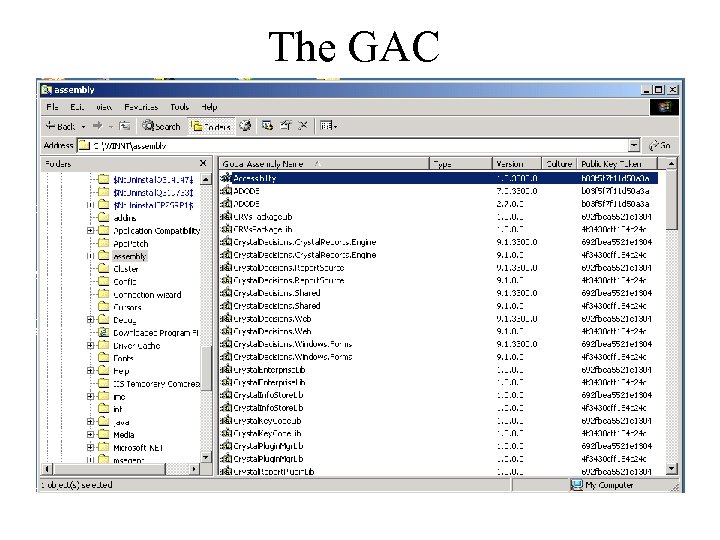Screen dimensions: 720x540
Task: Sort by Public Key Token column
Action: click(617, 164)
